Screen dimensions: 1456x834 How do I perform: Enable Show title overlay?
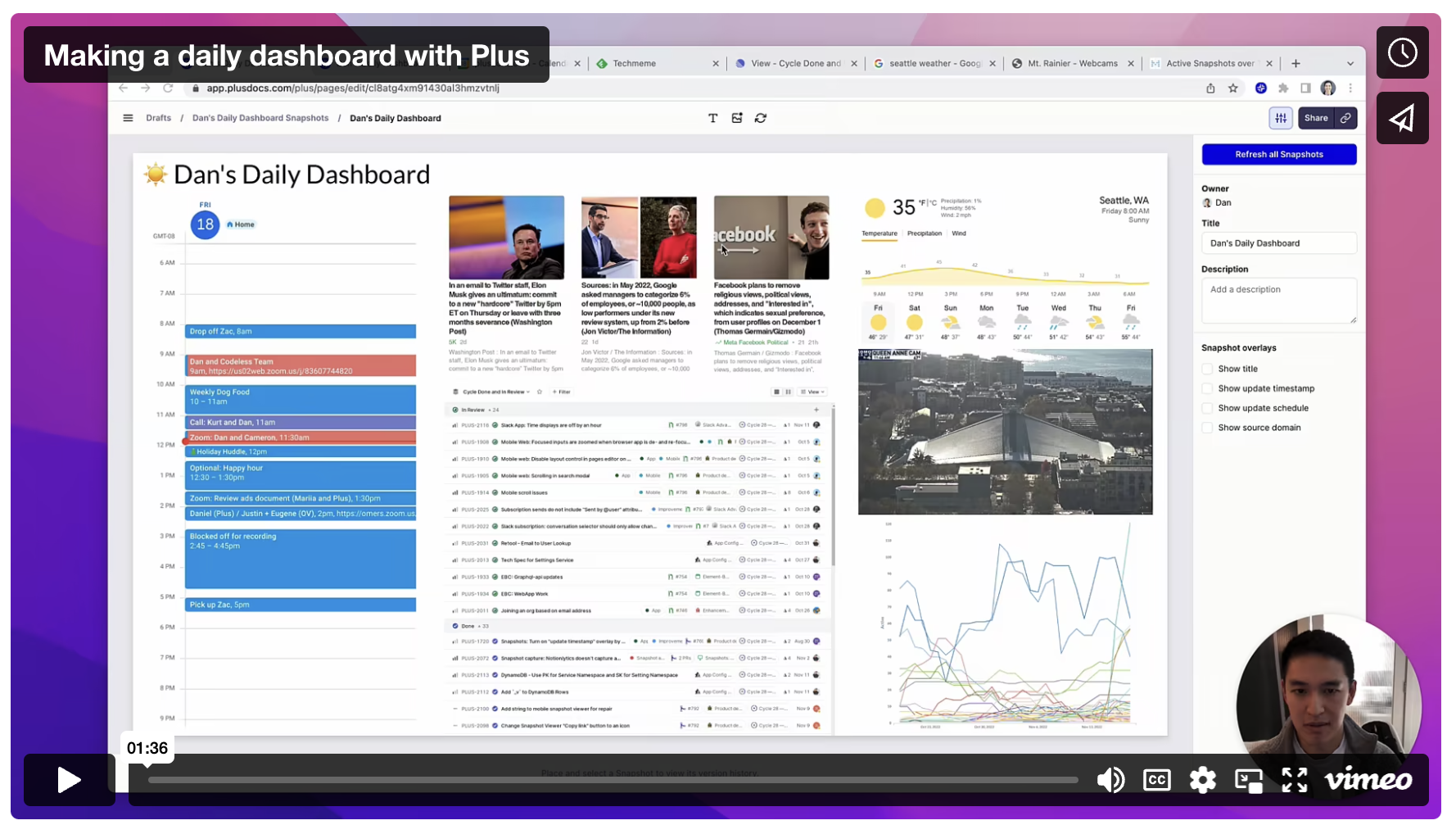1207,369
